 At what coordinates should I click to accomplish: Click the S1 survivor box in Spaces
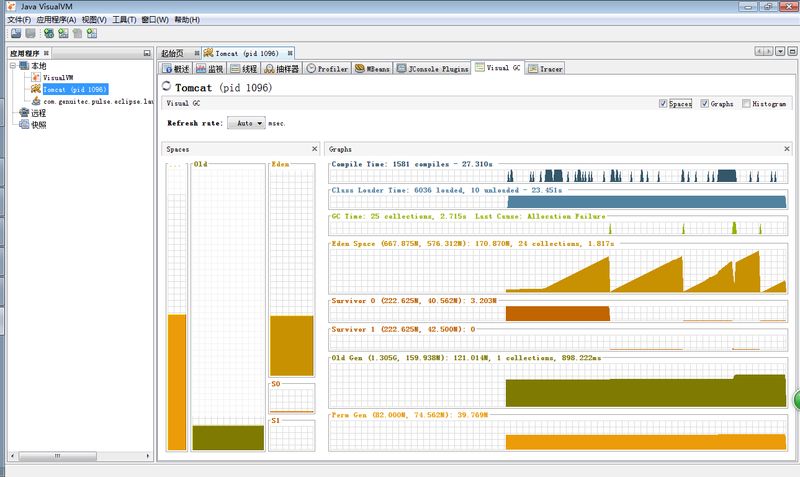click(292, 437)
